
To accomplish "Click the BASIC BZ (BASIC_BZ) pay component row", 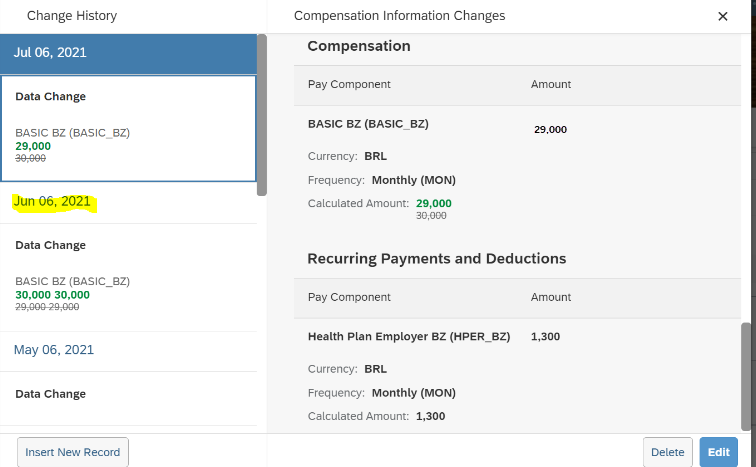I will pyautogui.click(x=517, y=124).
